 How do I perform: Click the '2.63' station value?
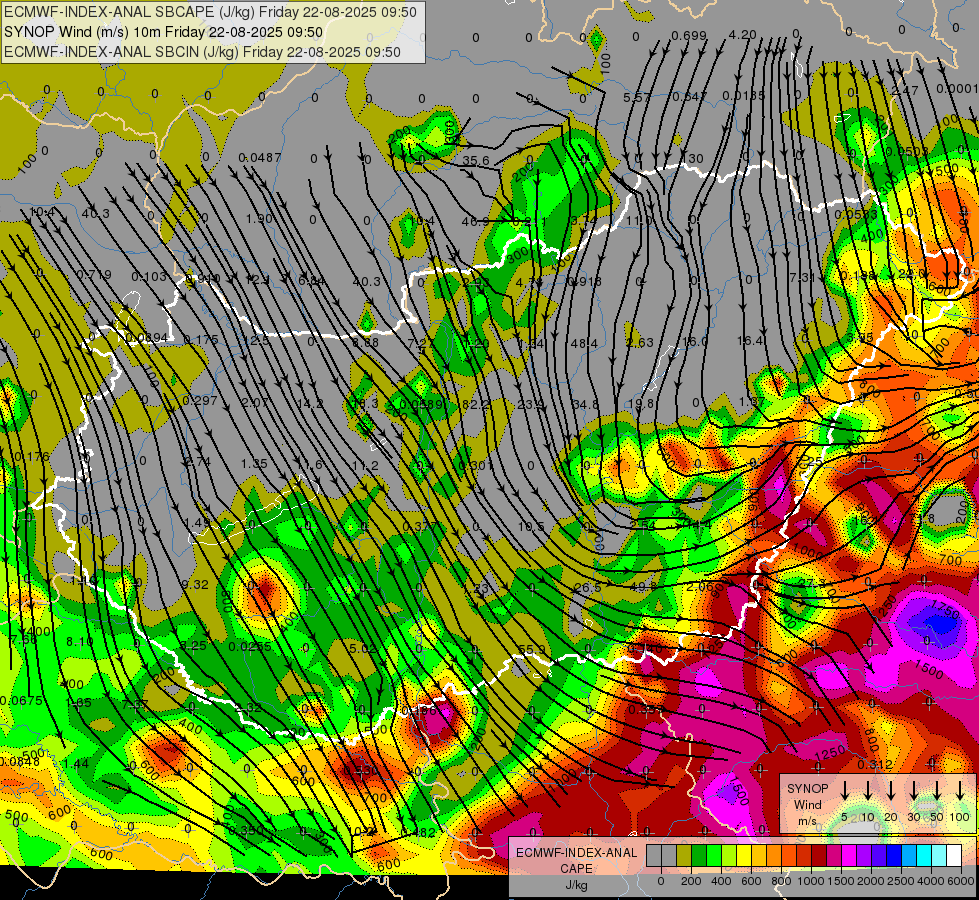pos(640,342)
